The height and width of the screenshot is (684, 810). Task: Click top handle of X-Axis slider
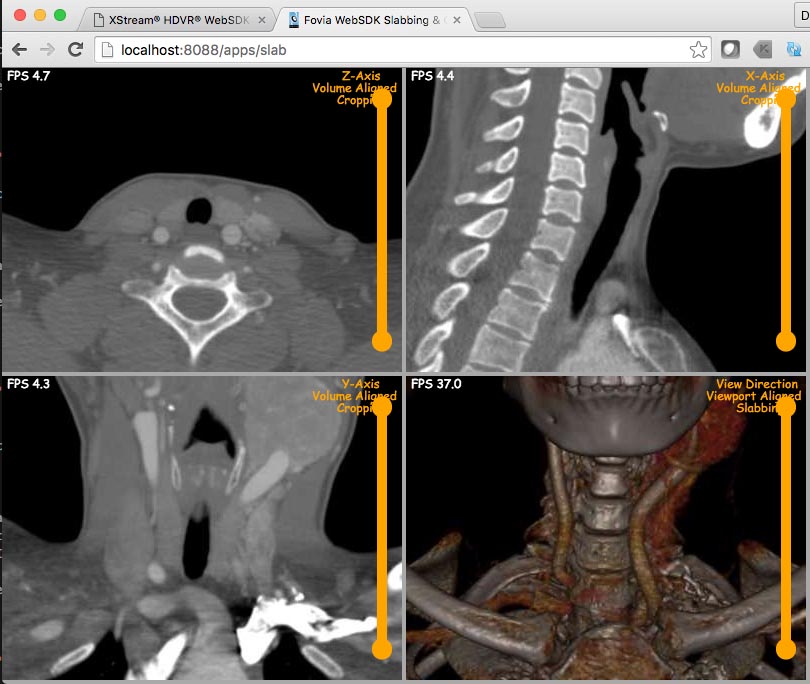785,98
